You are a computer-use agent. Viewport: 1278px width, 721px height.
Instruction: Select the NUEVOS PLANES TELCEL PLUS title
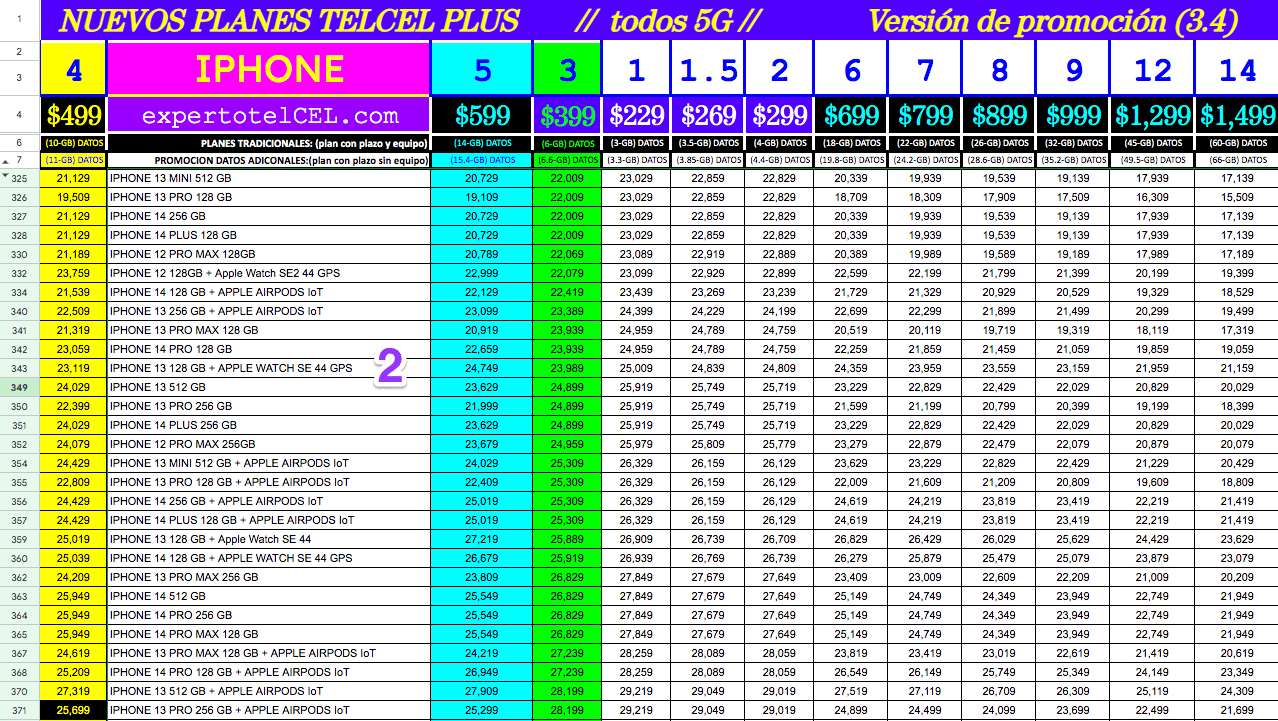click(x=289, y=20)
